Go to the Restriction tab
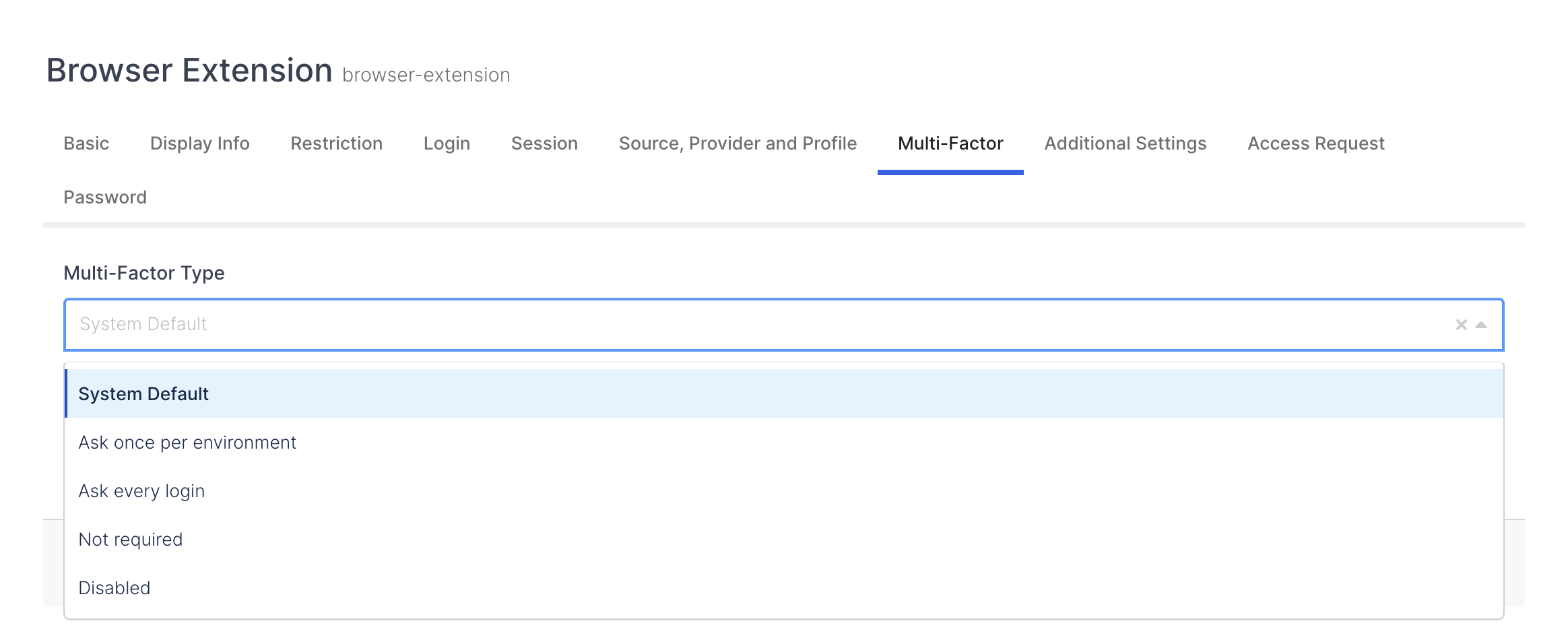The width and height of the screenshot is (1568, 640). (x=337, y=143)
